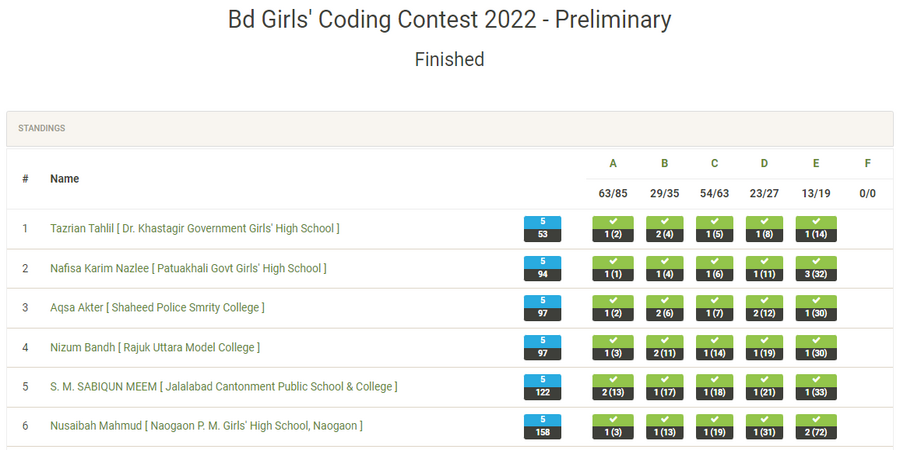Open problem C column header

714,163
